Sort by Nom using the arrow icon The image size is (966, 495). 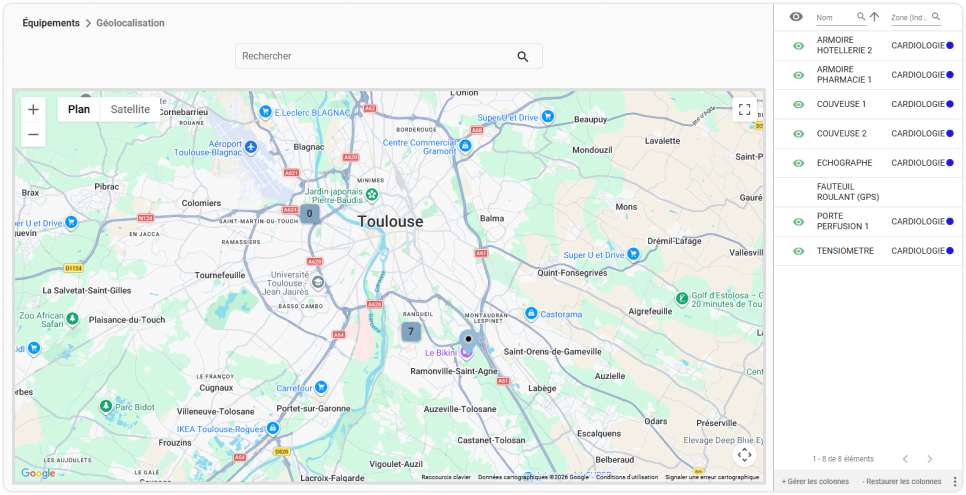tap(874, 17)
